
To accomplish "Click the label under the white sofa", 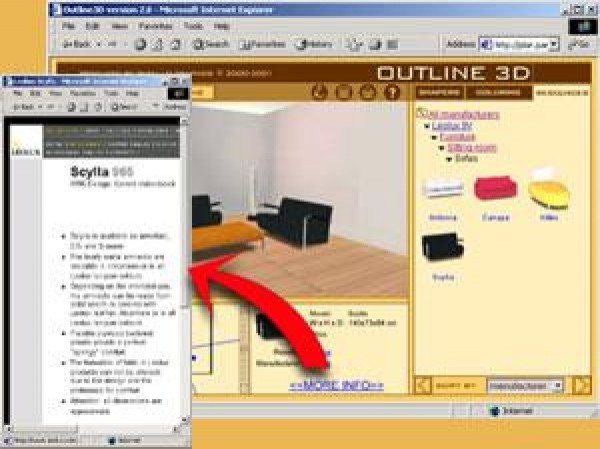I will (443, 218).
